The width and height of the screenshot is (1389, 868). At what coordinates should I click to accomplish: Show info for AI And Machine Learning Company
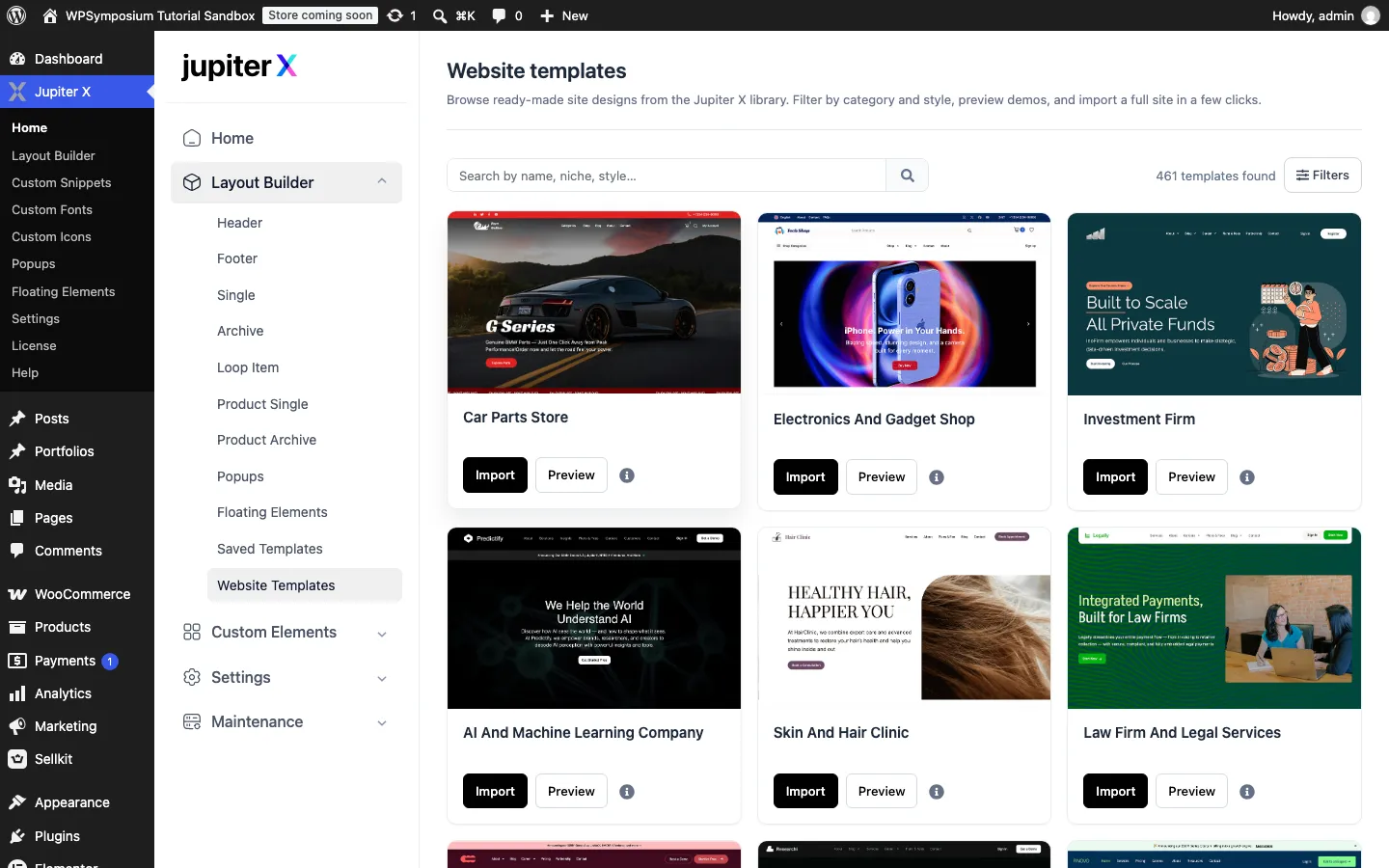[627, 792]
